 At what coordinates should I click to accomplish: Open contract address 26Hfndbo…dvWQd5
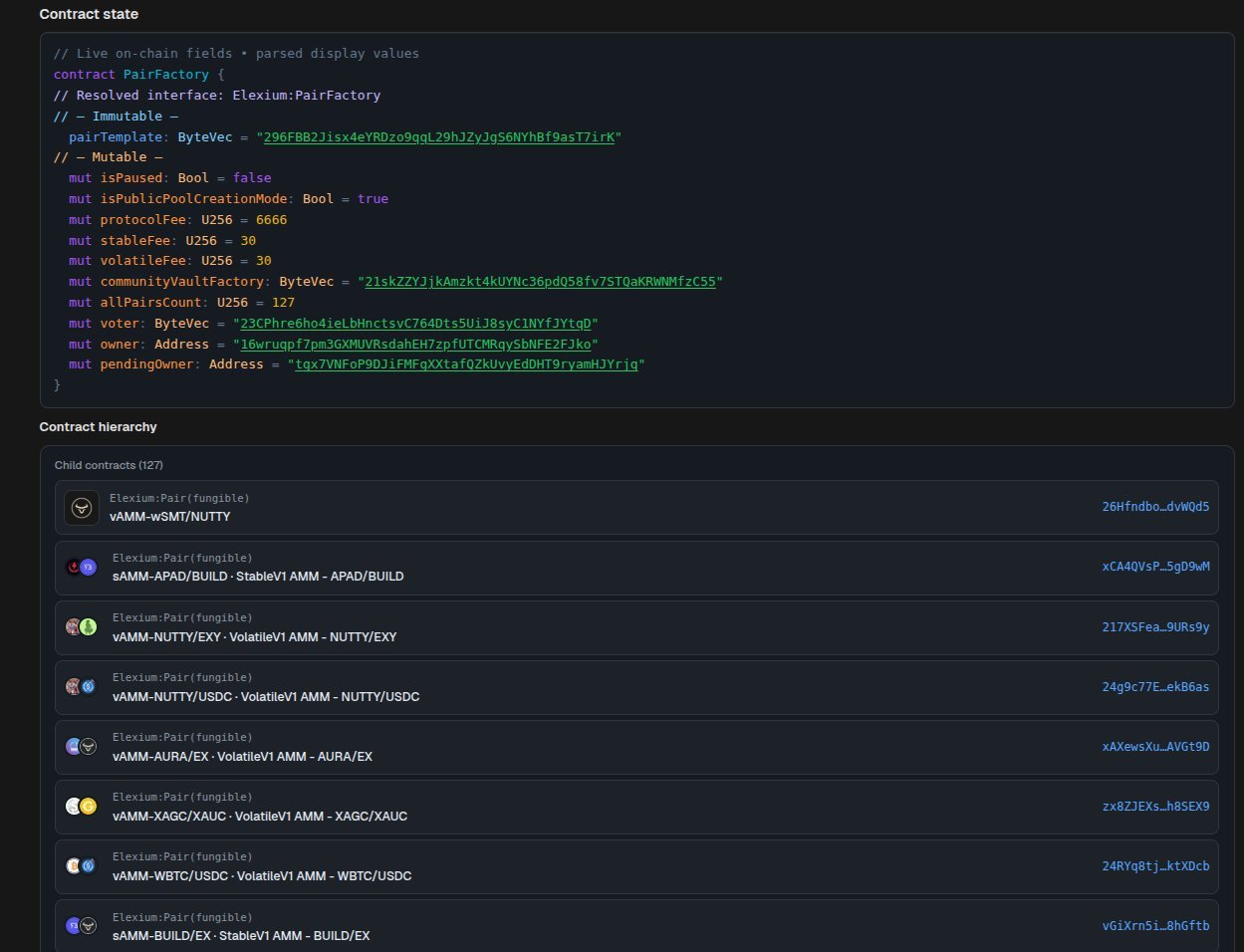[x=1155, y=507]
